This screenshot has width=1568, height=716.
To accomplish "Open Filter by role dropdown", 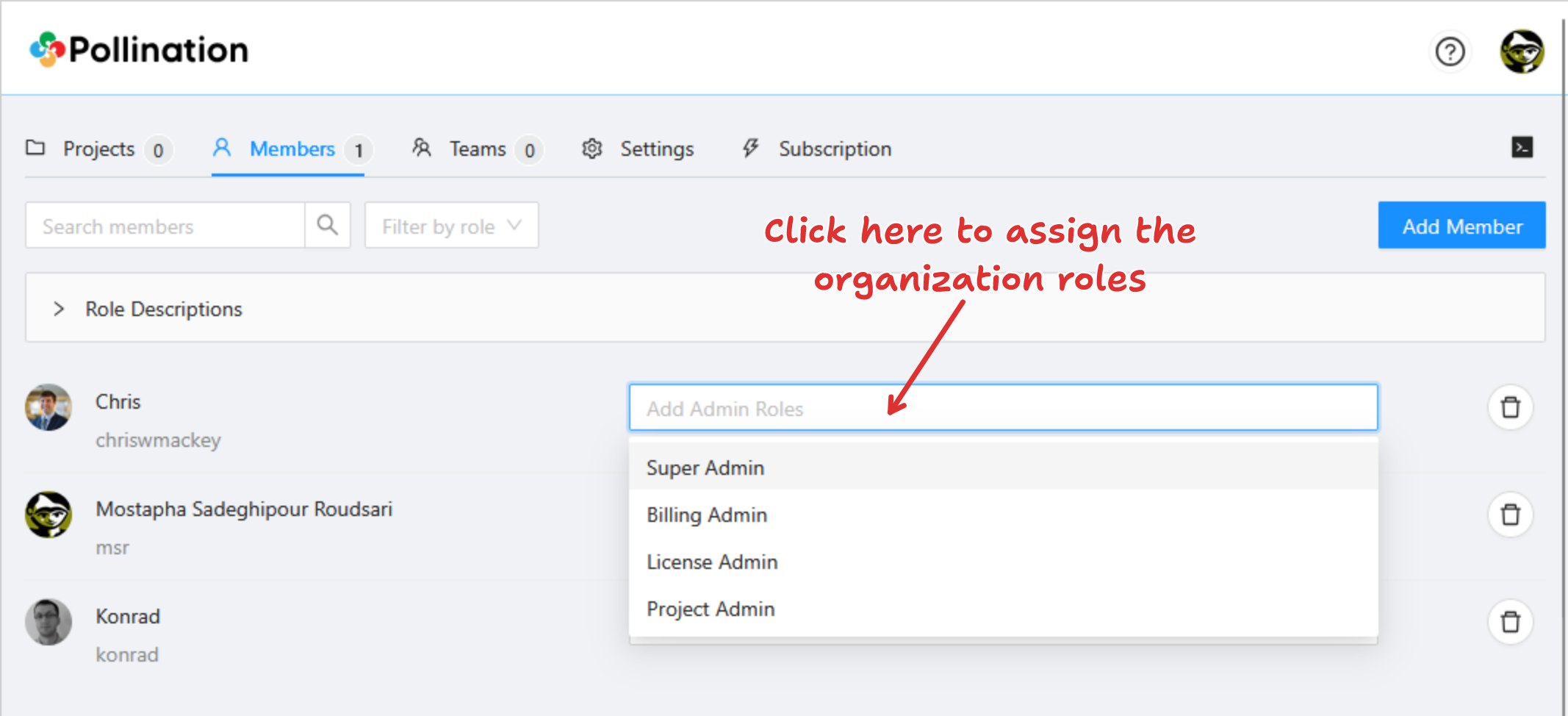I will 451,226.
